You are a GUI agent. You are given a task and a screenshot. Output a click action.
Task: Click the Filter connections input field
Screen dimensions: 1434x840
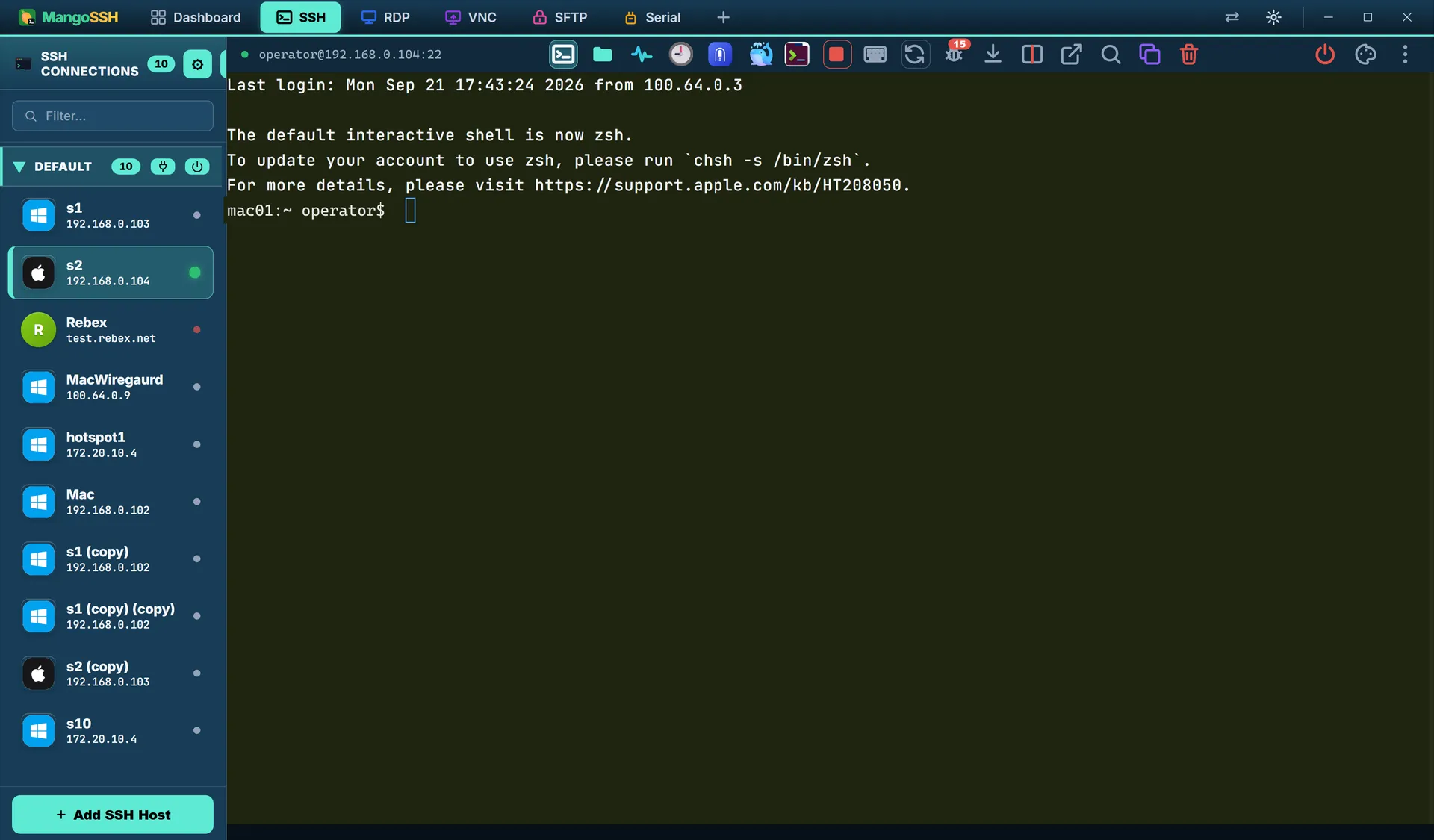[113, 116]
